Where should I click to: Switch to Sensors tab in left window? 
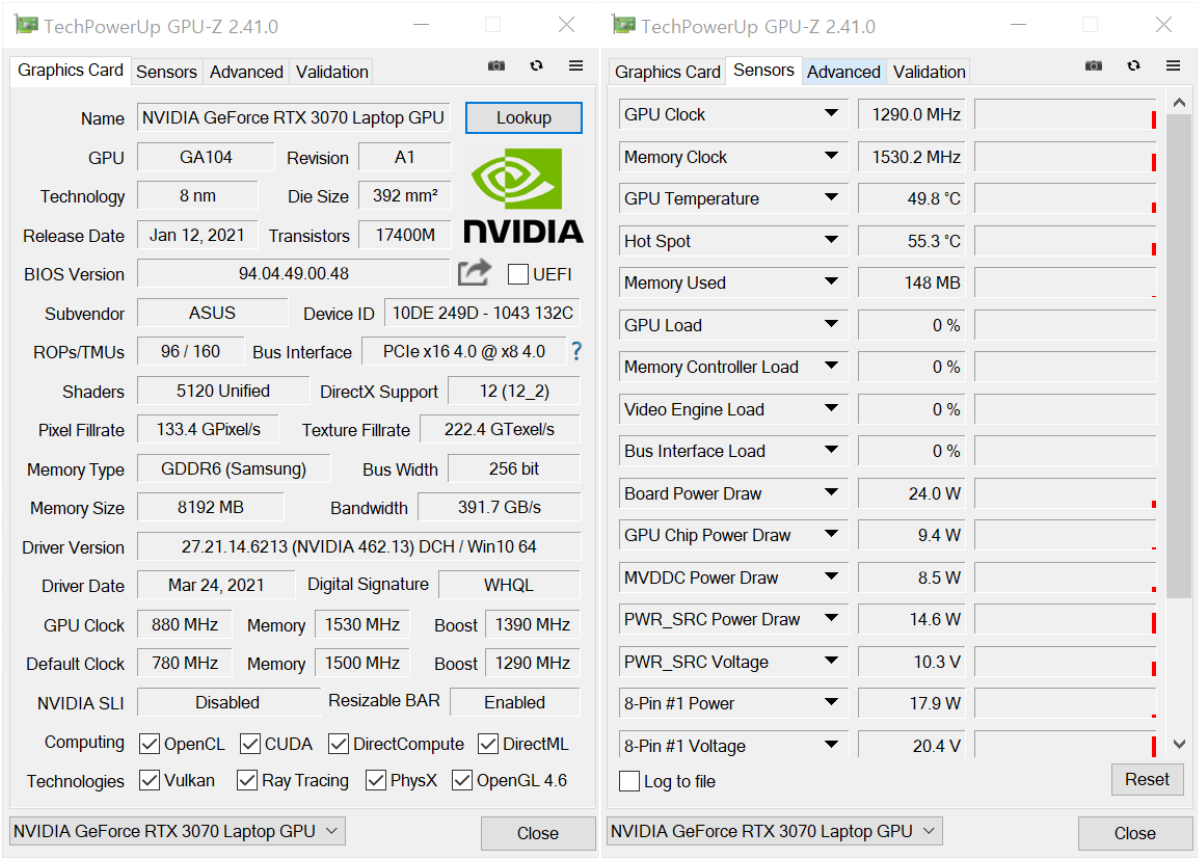(167, 72)
